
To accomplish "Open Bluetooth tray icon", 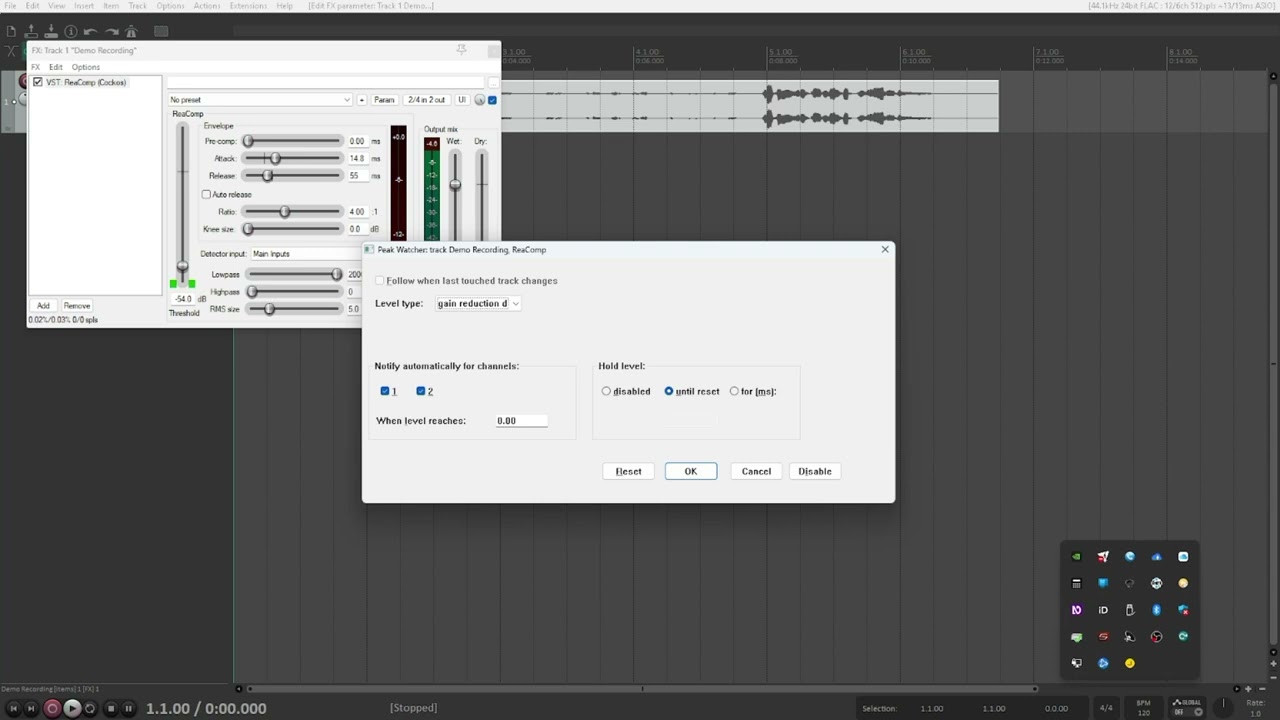I will (x=1157, y=610).
